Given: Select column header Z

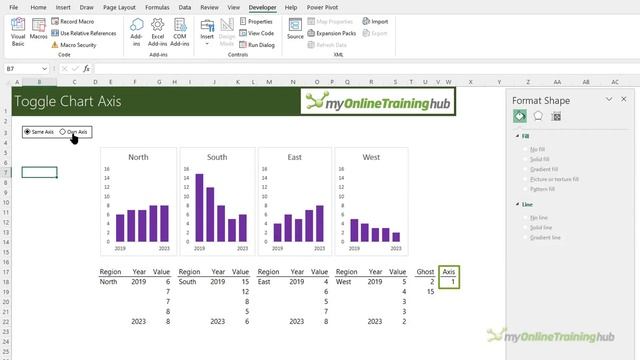Looking at the screenshot, I should coord(528,82).
